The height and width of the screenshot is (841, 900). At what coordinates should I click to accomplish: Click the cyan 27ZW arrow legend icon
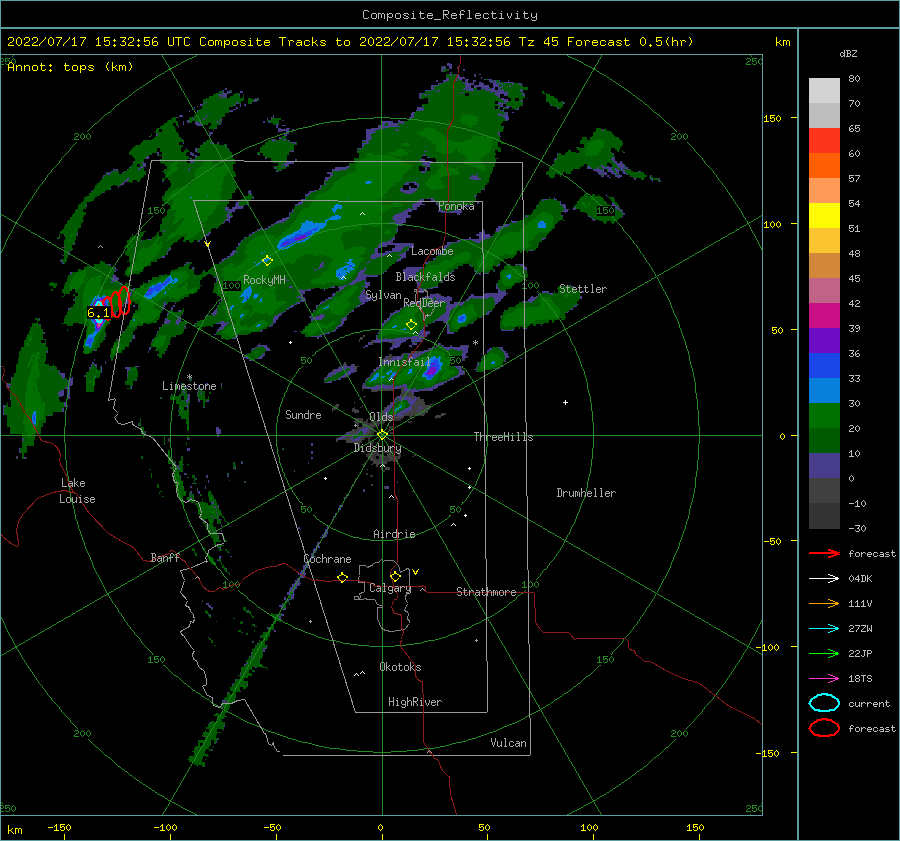coord(824,629)
